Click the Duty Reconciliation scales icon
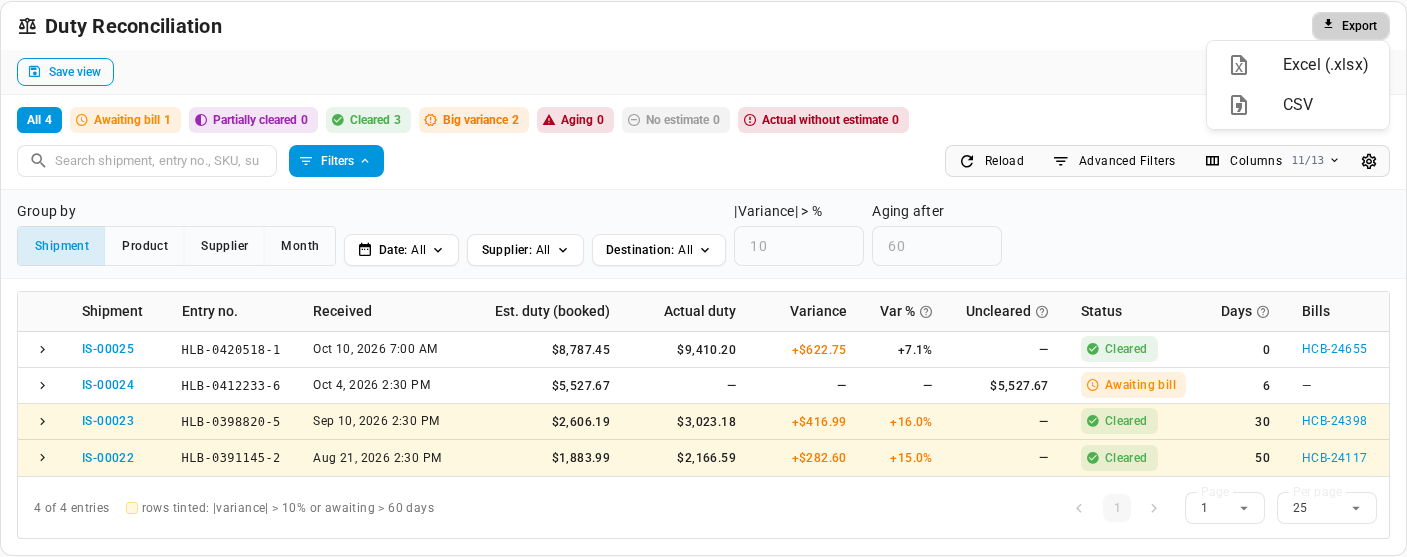Image resolution: width=1407 pixels, height=557 pixels. pyautogui.click(x=28, y=26)
